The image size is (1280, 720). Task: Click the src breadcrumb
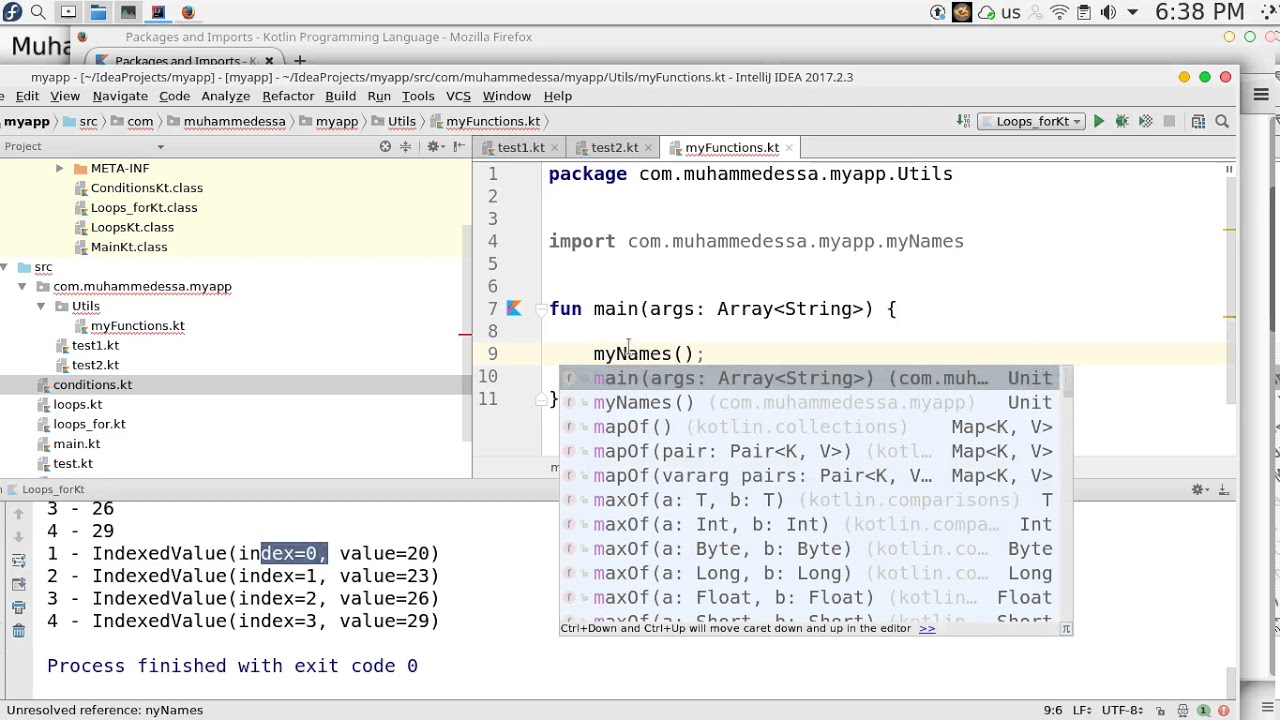pos(88,121)
